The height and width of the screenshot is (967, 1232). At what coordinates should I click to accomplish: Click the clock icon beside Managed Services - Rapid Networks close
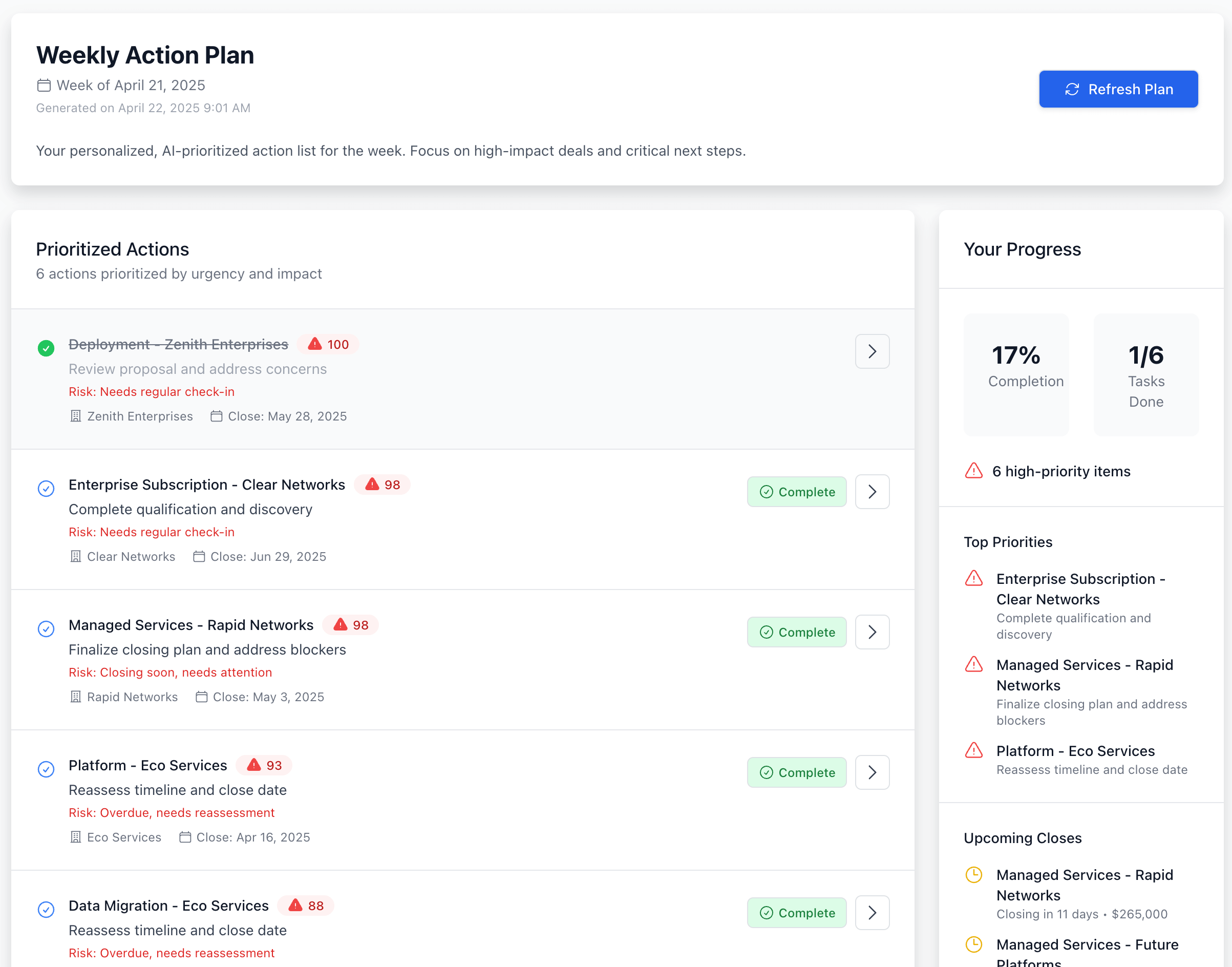click(974, 875)
